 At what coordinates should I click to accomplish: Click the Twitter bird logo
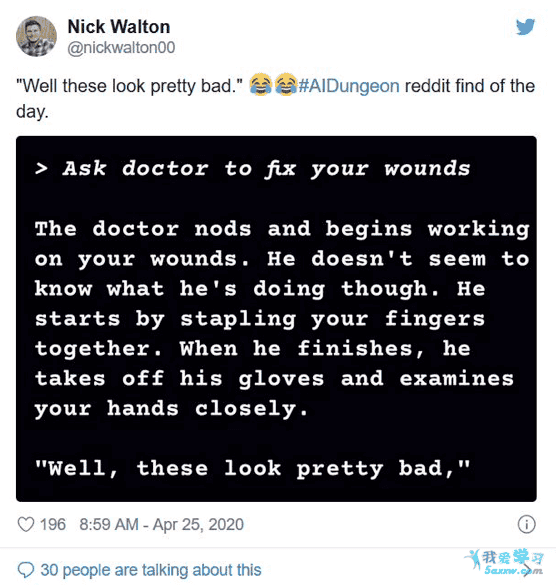[x=525, y=27]
